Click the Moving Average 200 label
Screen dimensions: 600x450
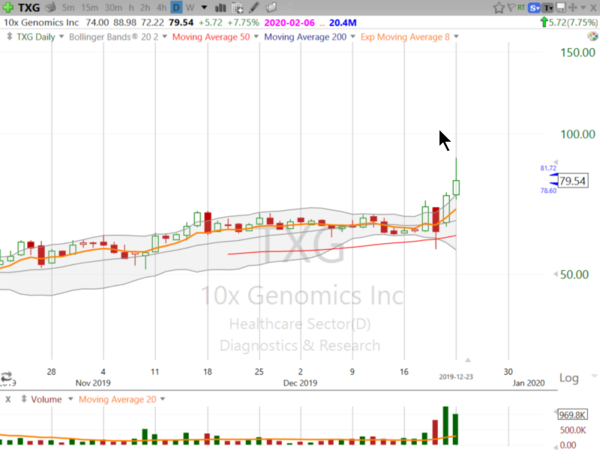point(305,37)
